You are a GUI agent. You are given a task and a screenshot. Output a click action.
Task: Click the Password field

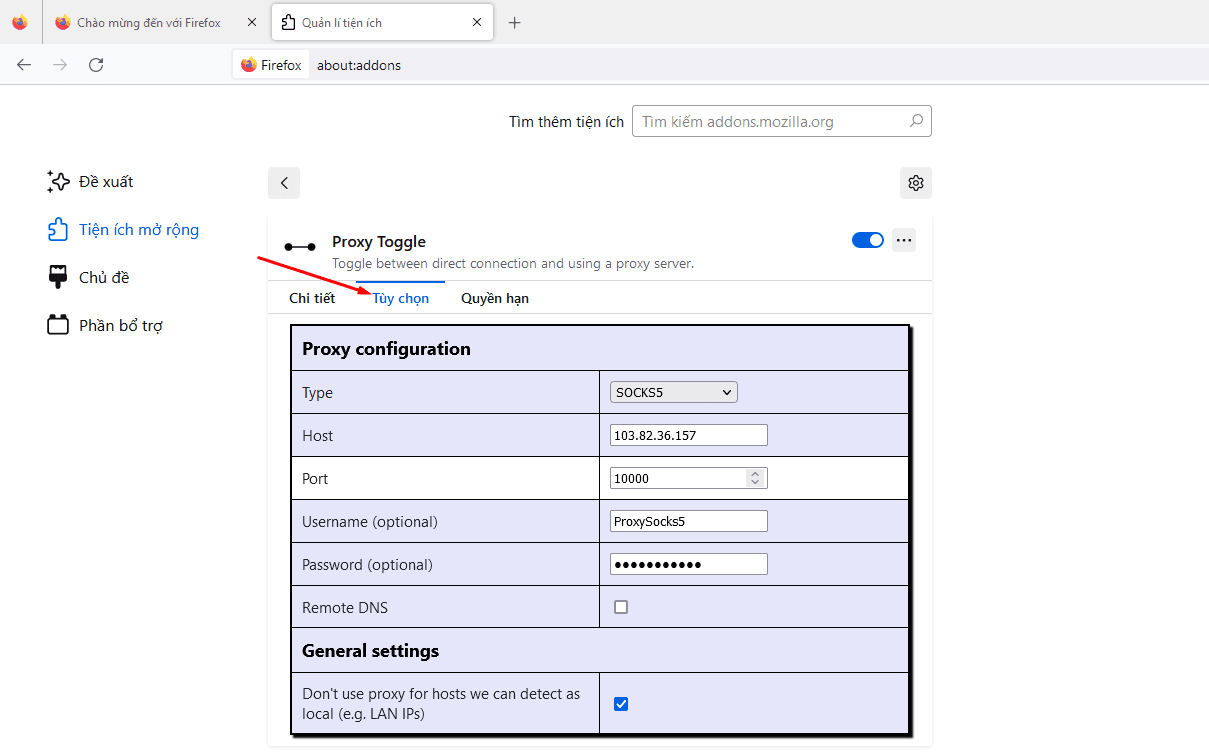[x=689, y=564]
